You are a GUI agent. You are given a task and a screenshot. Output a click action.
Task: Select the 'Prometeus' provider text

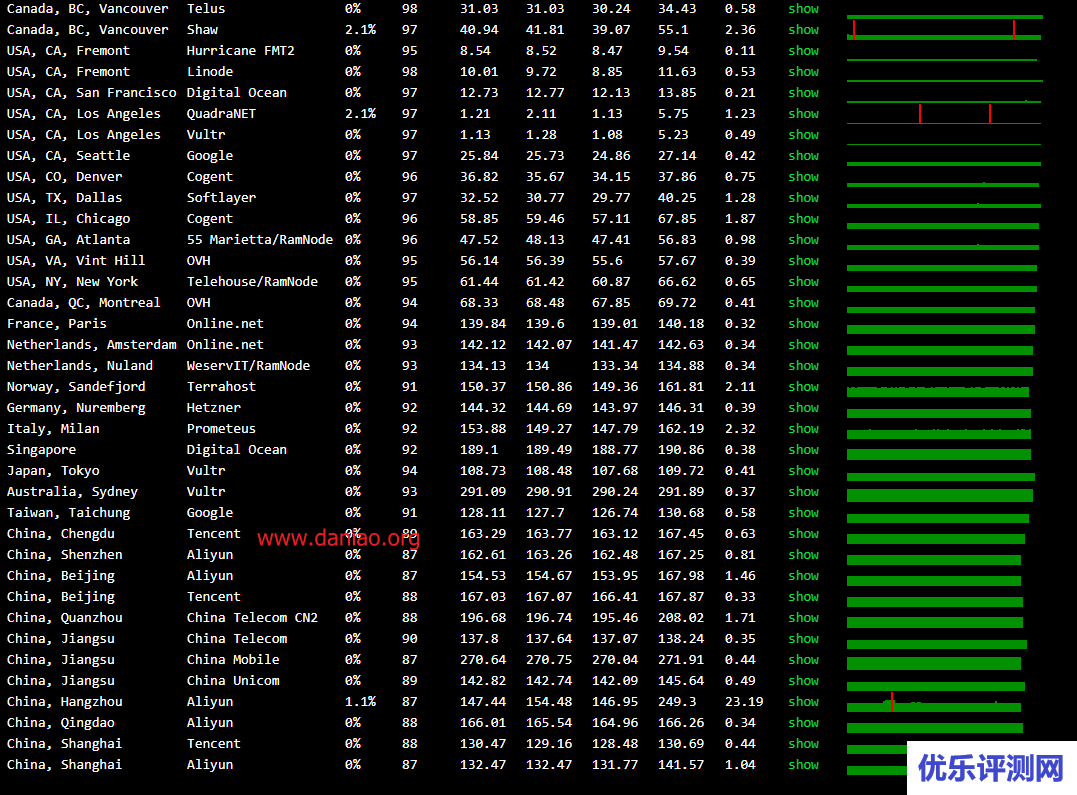pyautogui.click(x=221, y=429)
